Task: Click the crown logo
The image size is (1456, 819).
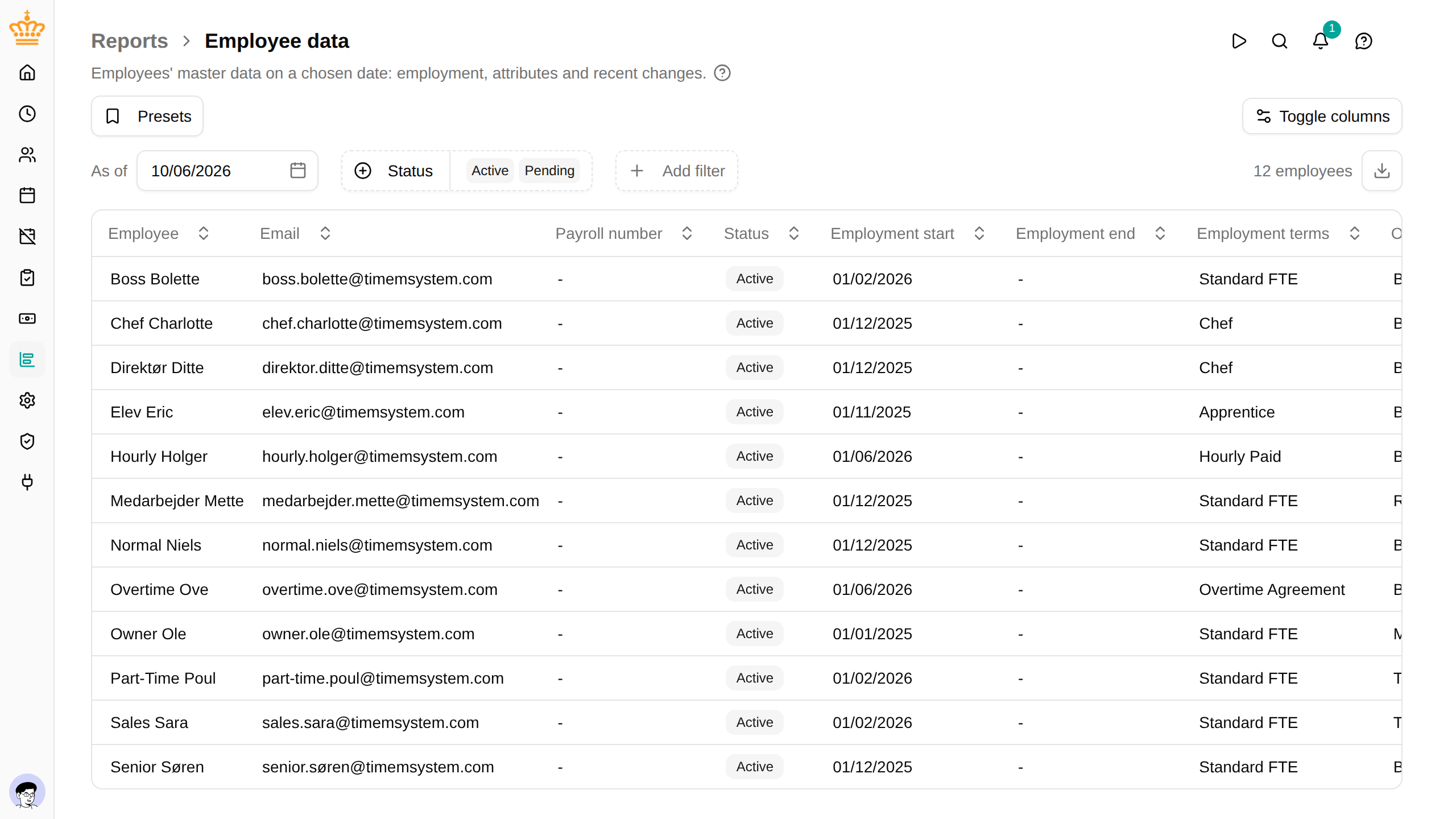Action: pos(27,27)
